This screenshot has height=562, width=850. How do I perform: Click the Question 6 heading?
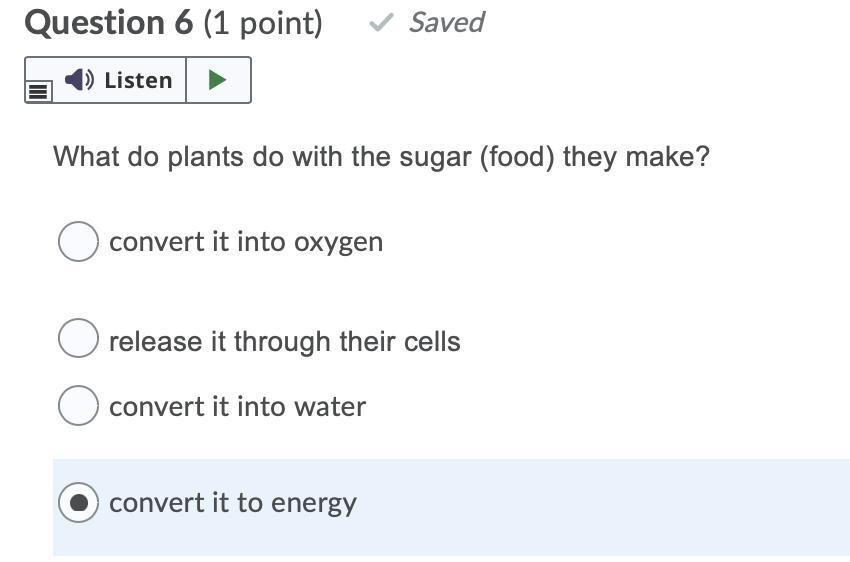[x=109, y=23]
